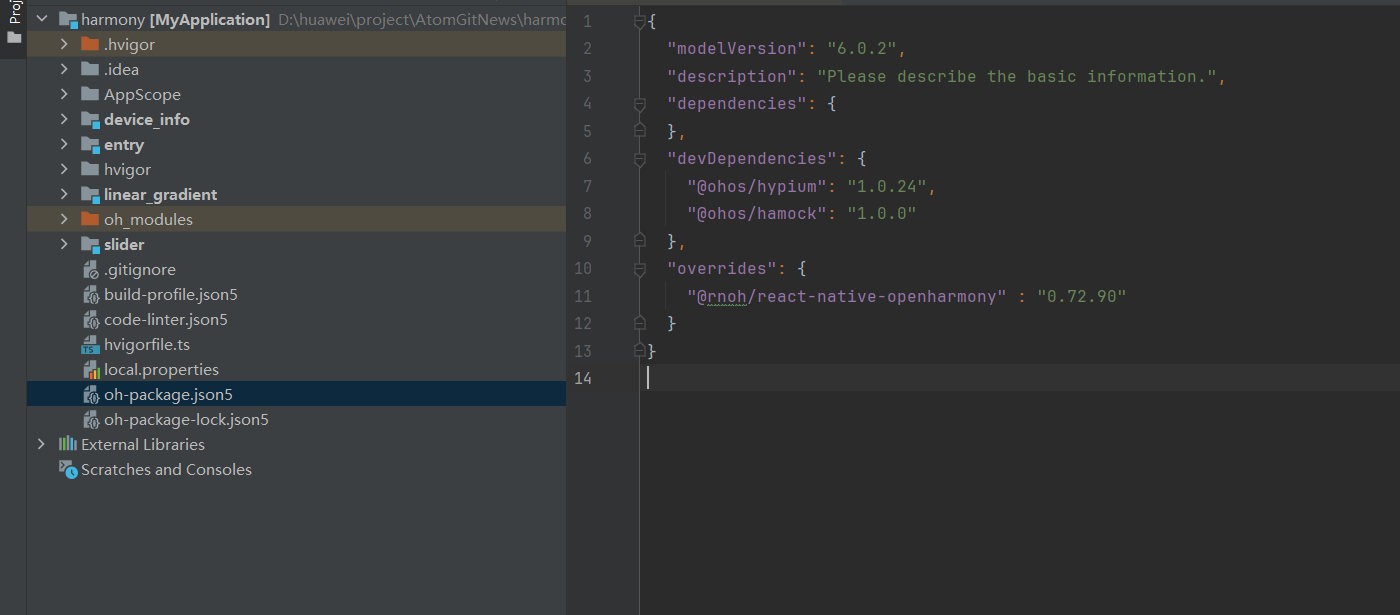Expand the linear_gradient module chevron
Image resolution: width=1400 pixels, height=615 pixels.
coord(64,194)
